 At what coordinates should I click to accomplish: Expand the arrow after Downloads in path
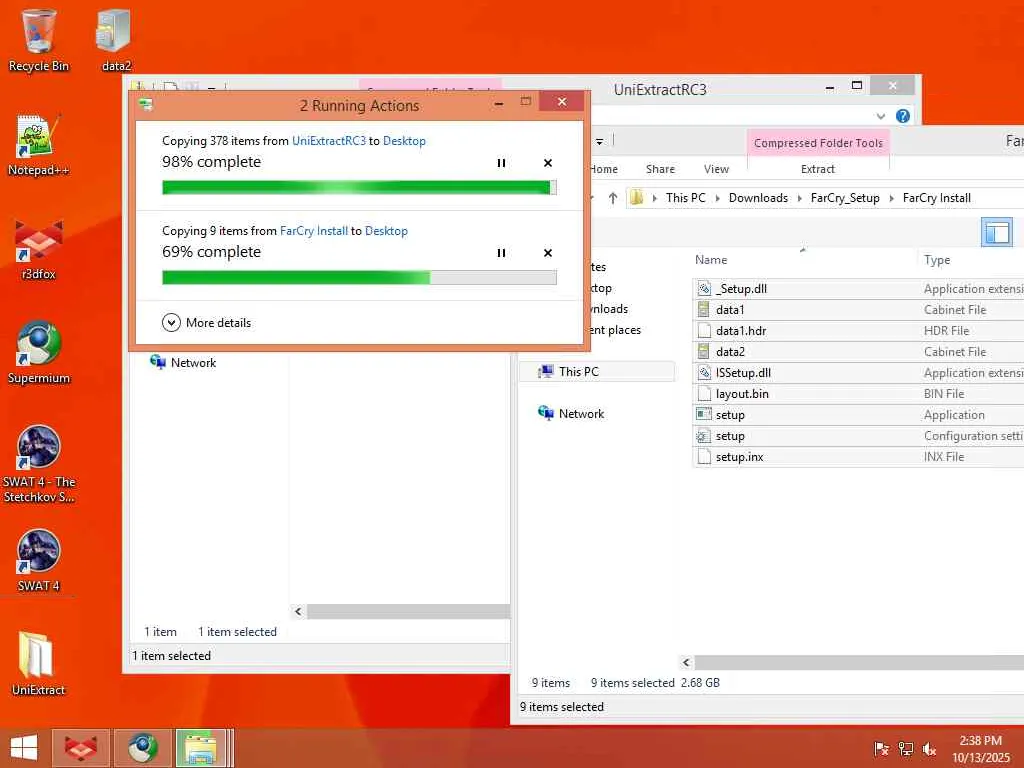click(799, 198)
